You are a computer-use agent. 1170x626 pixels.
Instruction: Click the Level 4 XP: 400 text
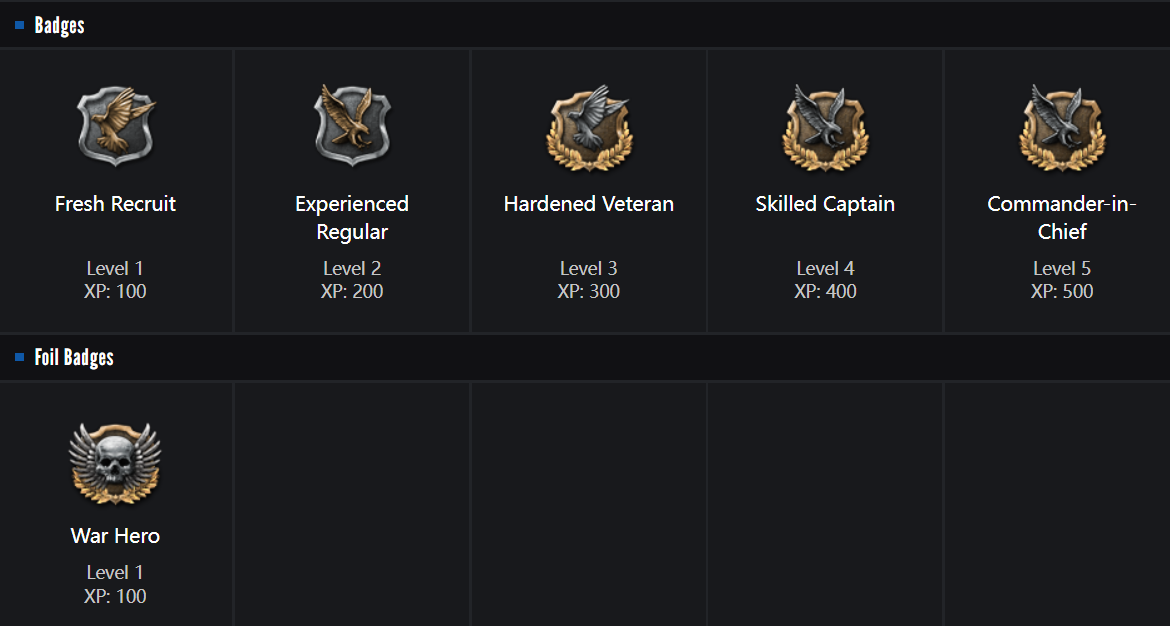click(825, 280)
